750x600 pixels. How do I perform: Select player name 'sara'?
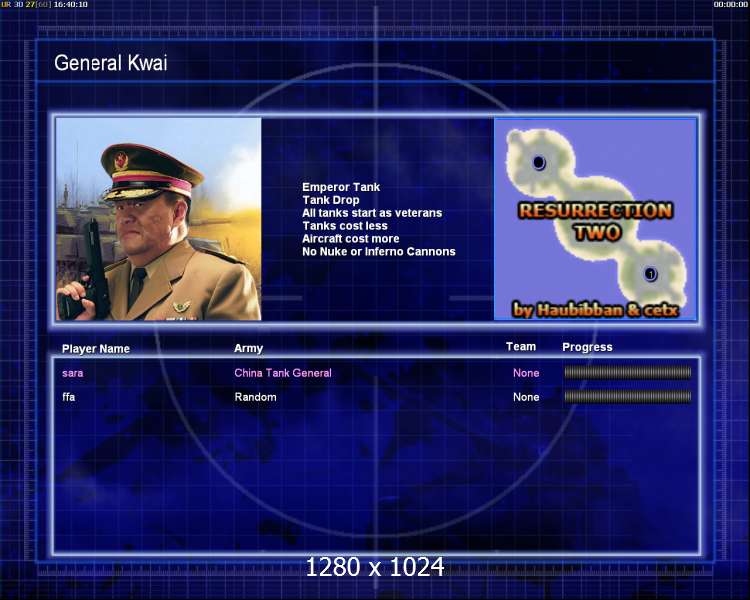pos(73,373)
